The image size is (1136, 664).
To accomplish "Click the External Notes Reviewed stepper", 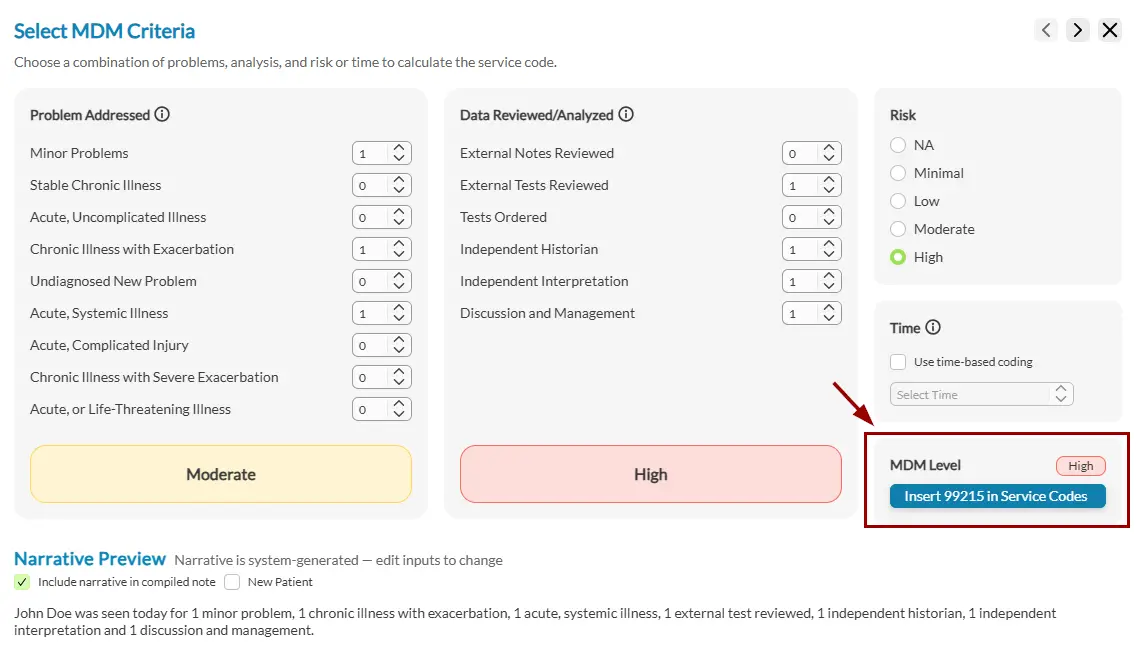I will [829, 153].
